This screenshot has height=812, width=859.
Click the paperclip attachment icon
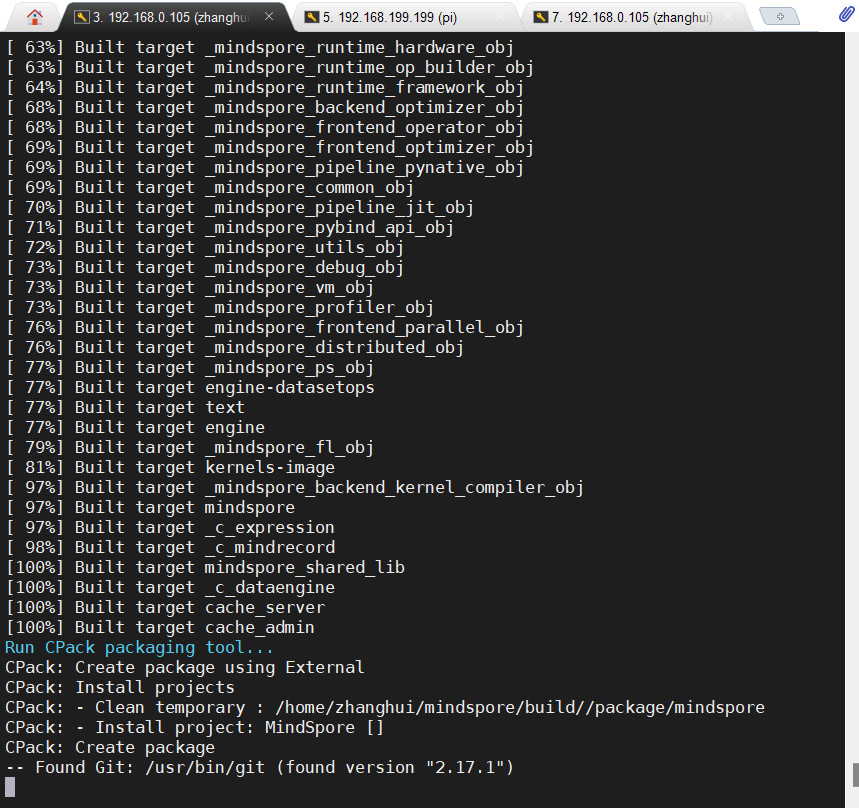846,15
